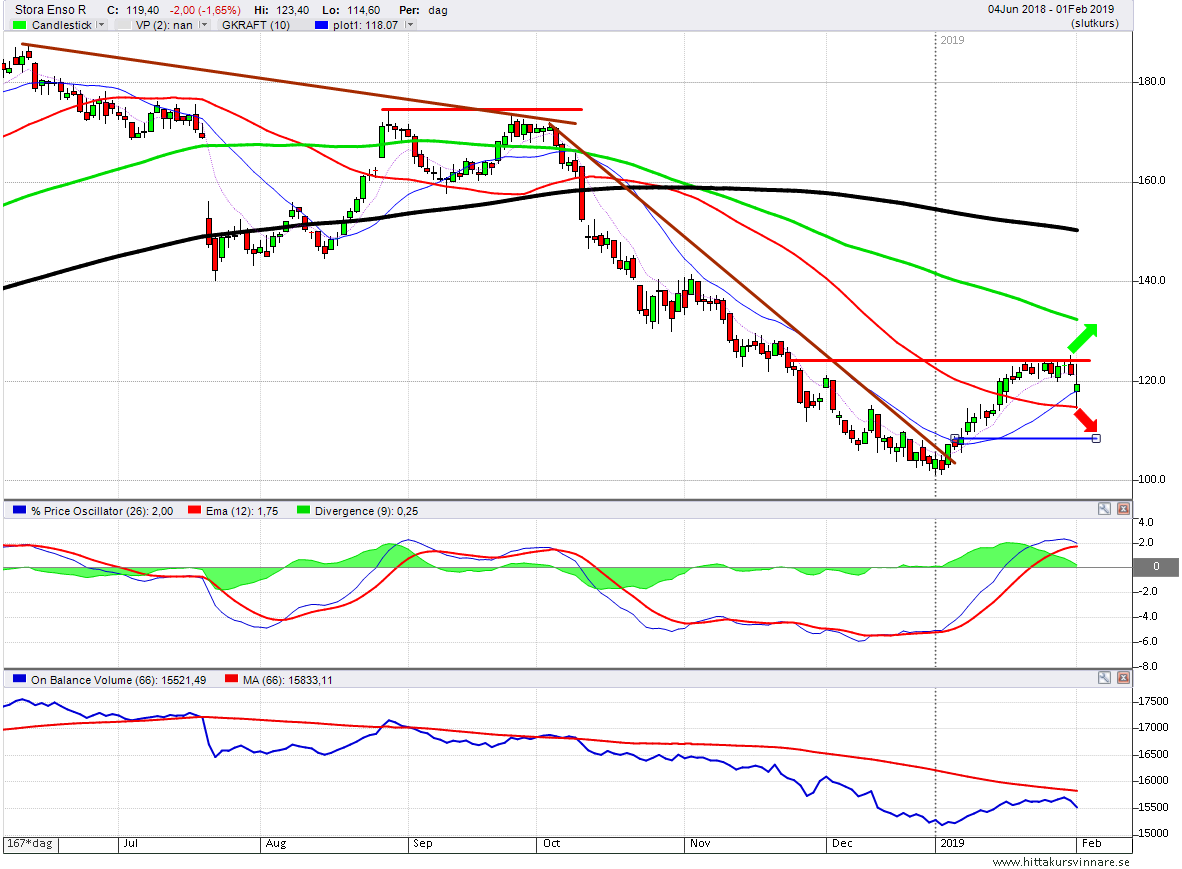The height and width of the screenshot is (869, 1182).
Task: Click the (slutkurs) label
Action: click(1095, 23)
